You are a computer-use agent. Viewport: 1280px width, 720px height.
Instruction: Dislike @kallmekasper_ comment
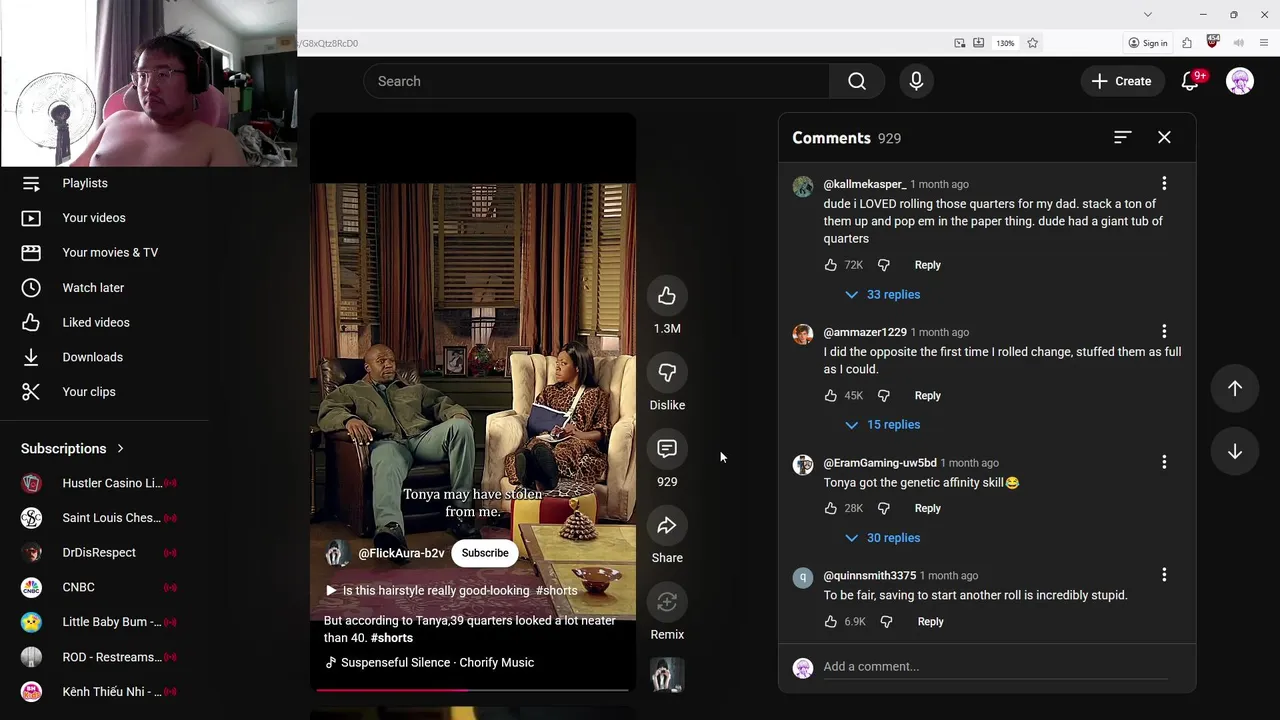[884, 265]
